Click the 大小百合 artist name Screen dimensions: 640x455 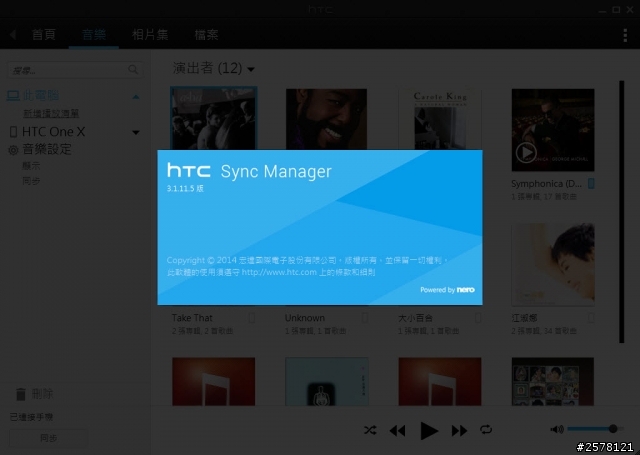pos(416,318)
